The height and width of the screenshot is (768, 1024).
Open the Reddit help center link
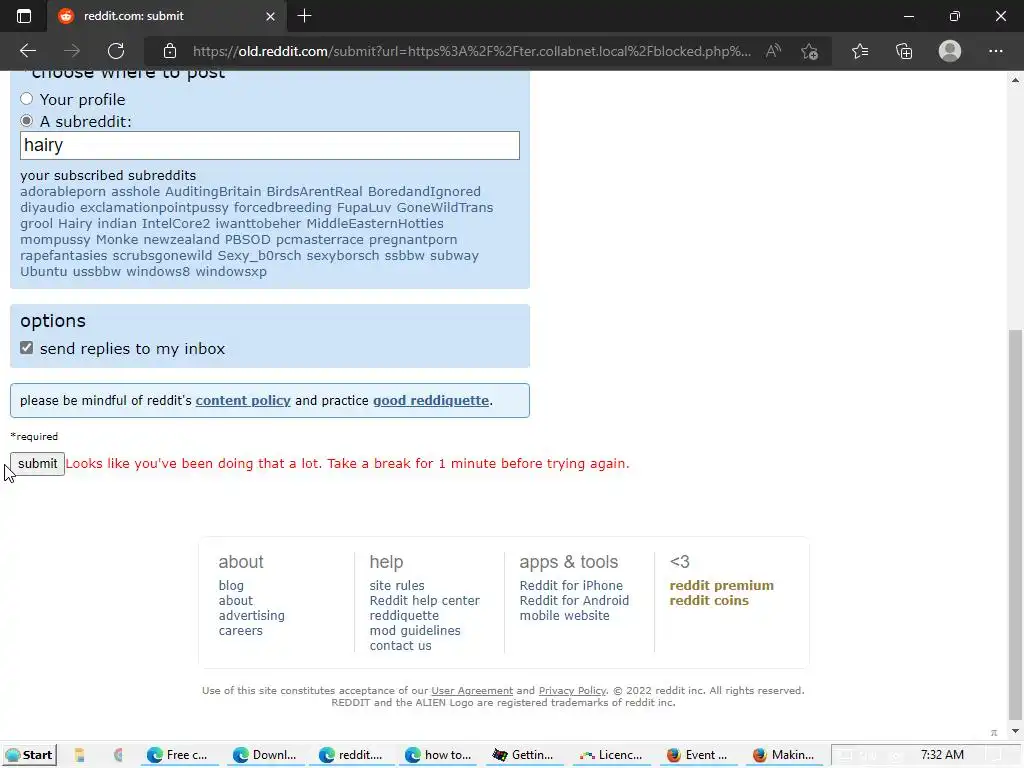(x=424, y=601)
